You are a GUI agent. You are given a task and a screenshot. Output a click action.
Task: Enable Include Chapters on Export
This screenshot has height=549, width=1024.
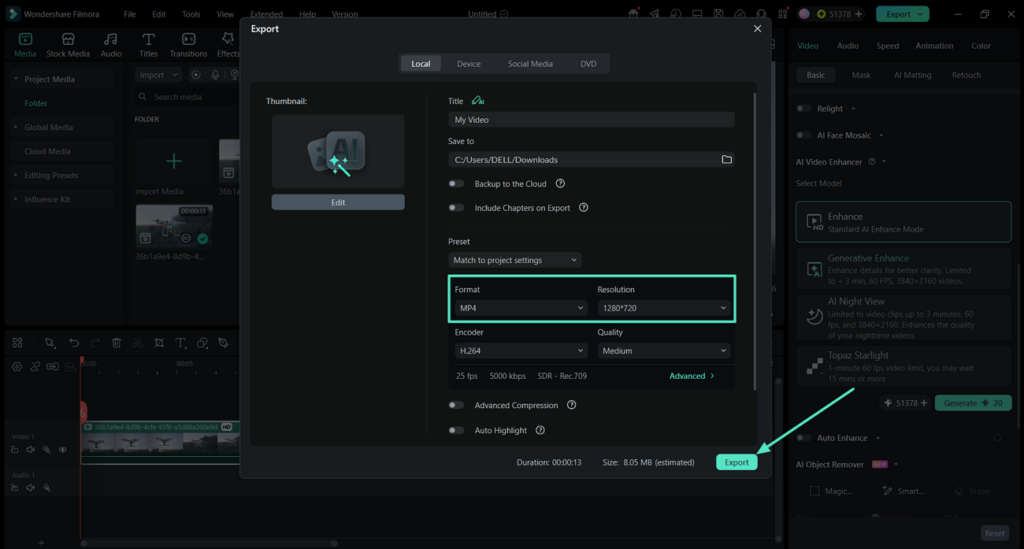coord(456,208)
